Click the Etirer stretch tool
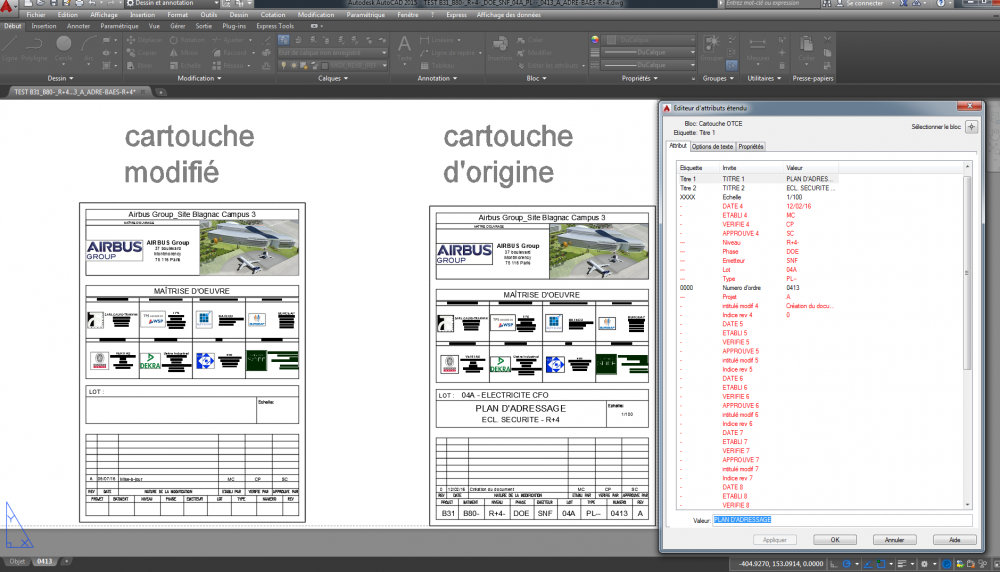This screenshot has height=572, width=1000. (x=140, y=66)
